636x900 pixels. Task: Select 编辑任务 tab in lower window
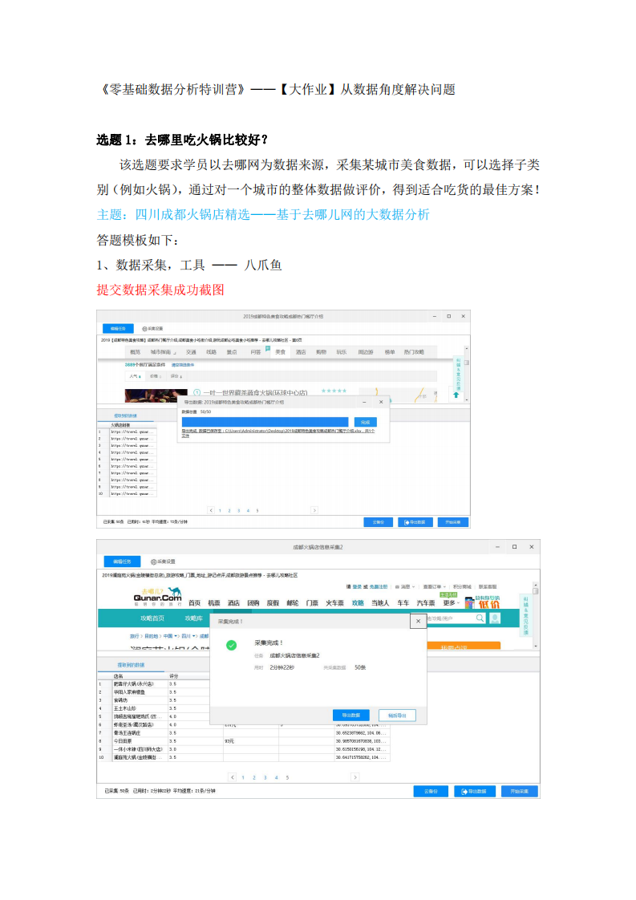click(122, 561)
